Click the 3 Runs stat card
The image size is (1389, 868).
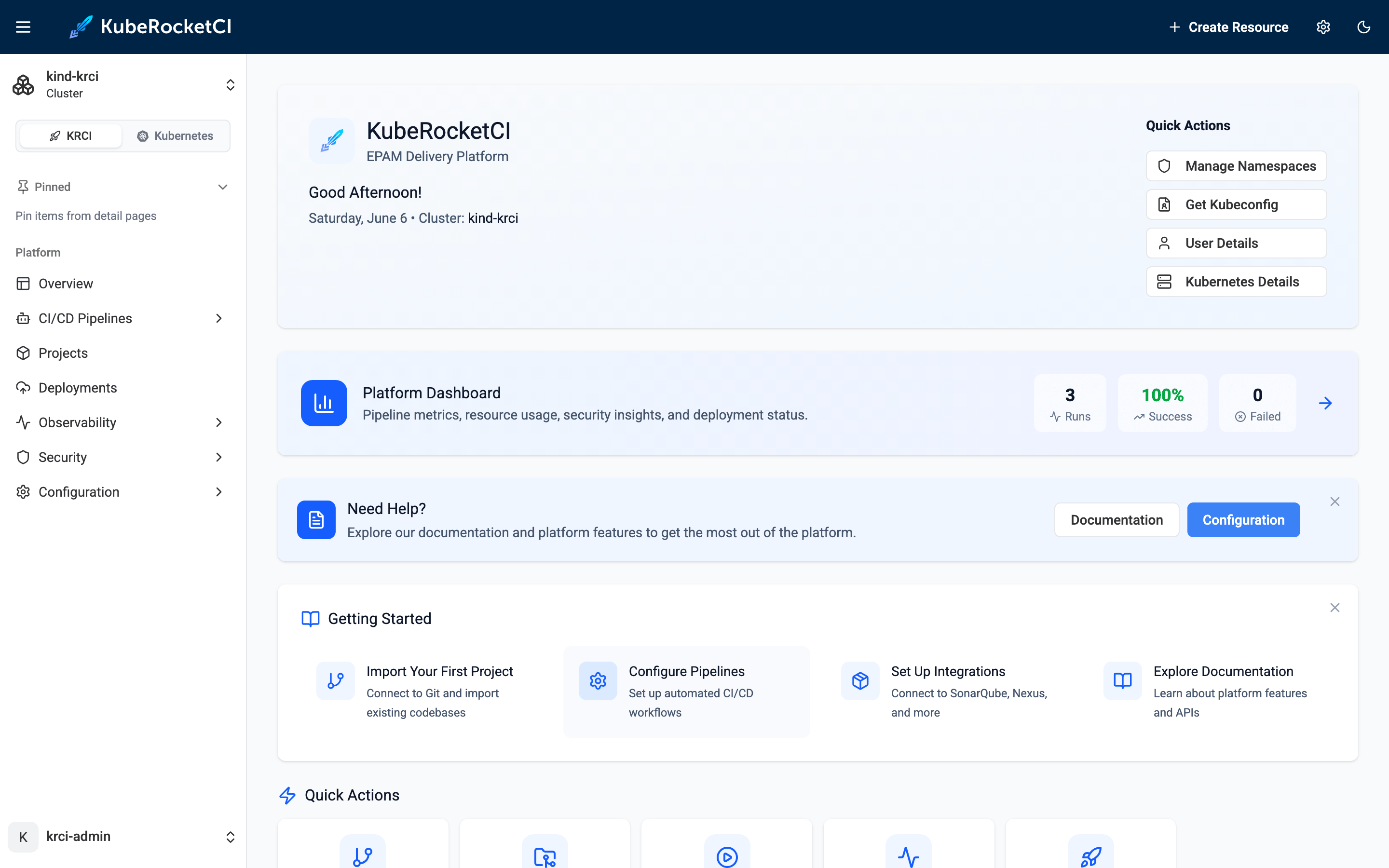click(x=1070, y=403)
